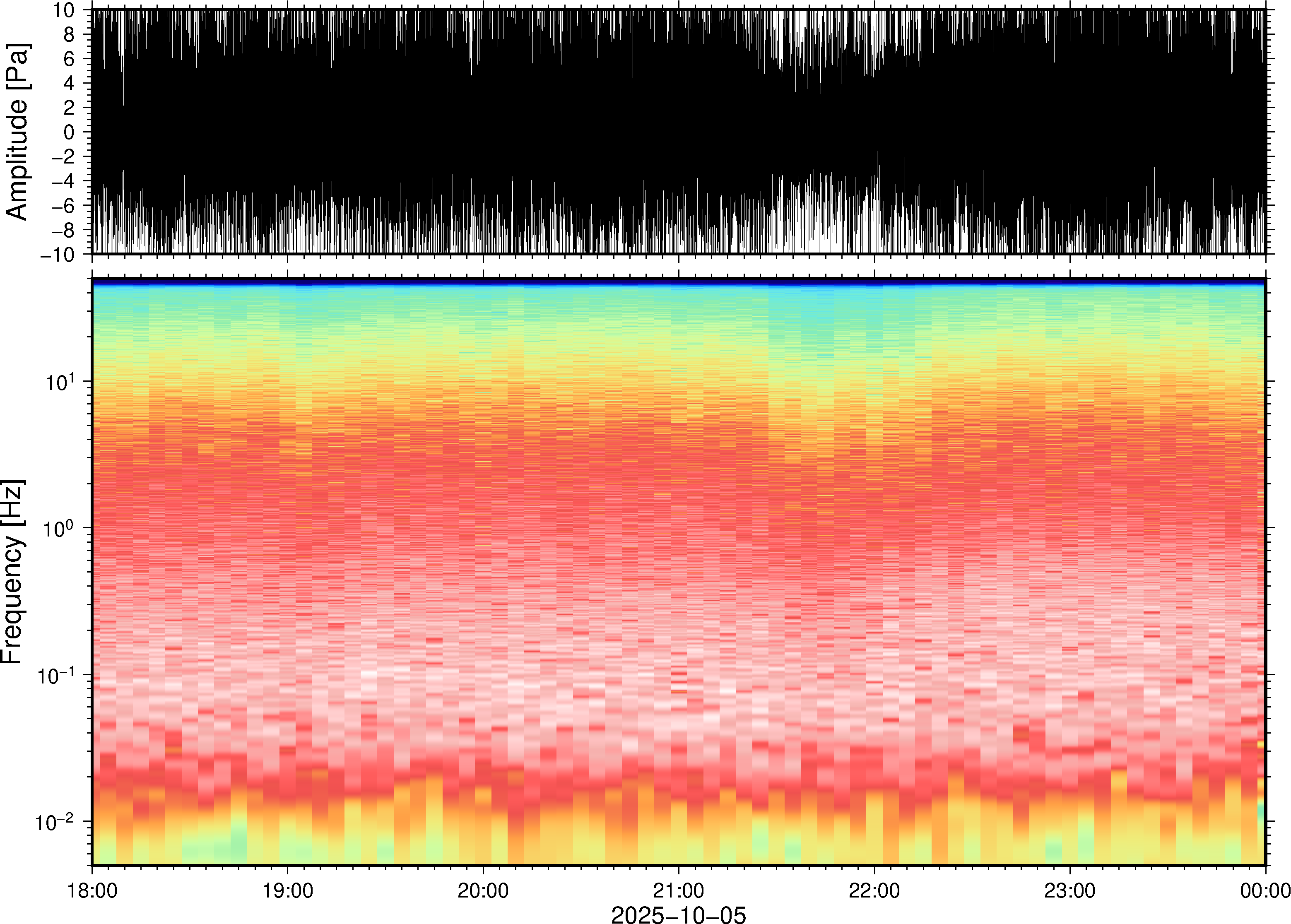The height and width of the screenshot is (924, 1291).
Task: Click the dark blue band atop spectrogram
Action: (x=678, y=282)
